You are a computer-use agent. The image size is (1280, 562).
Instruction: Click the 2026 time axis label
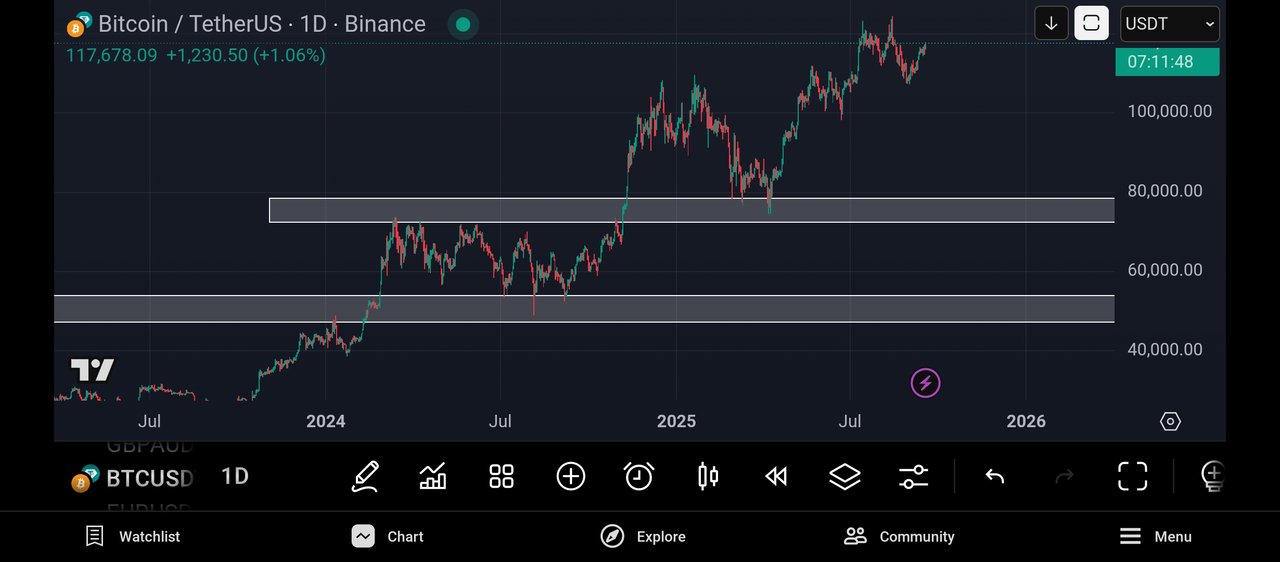(1026, 421)
